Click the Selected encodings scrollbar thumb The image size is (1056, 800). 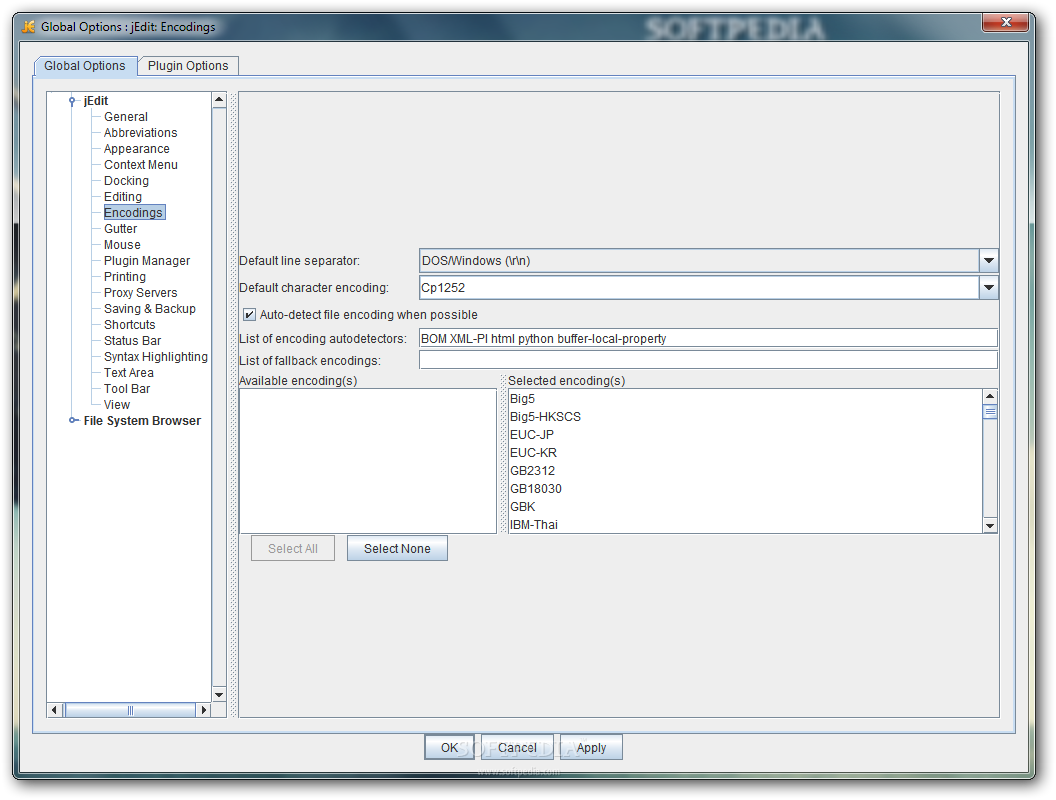pos(990,411)
